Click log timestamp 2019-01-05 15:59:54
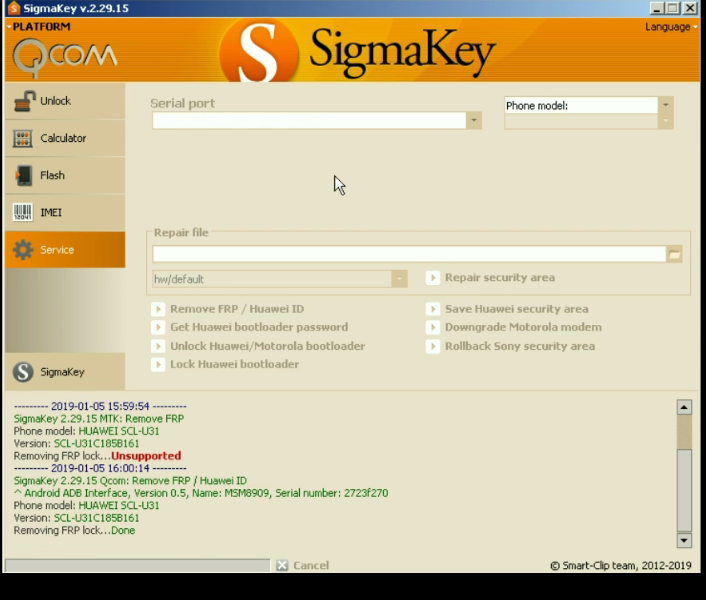The image size is (706, 600). click(100, 406)
